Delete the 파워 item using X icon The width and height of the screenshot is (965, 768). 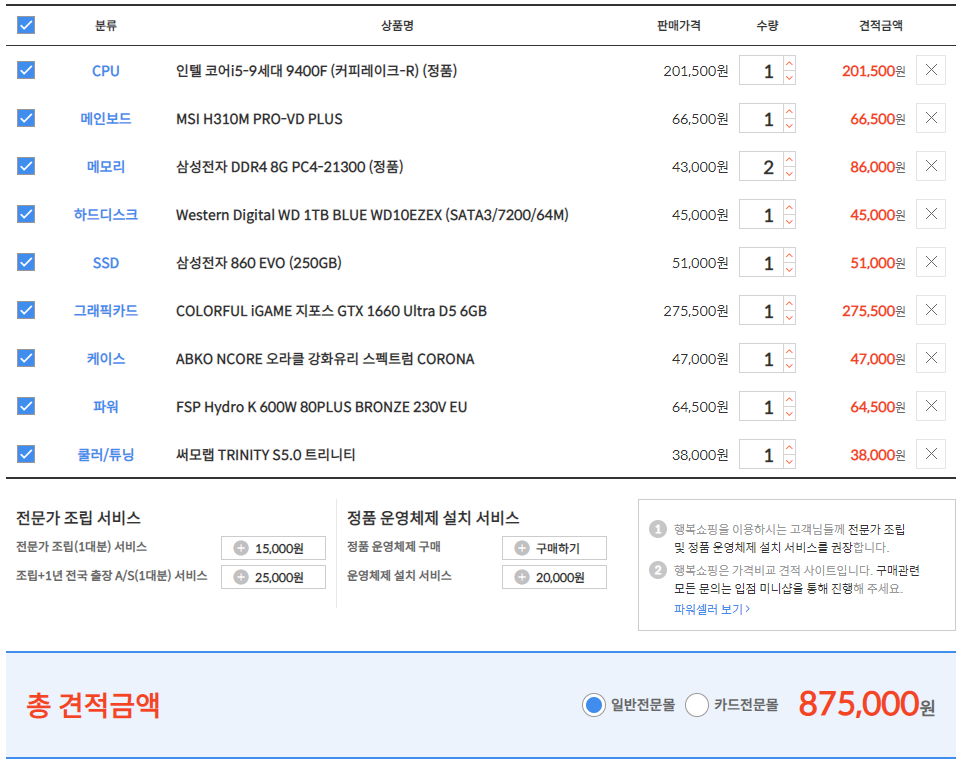(931, 406)
